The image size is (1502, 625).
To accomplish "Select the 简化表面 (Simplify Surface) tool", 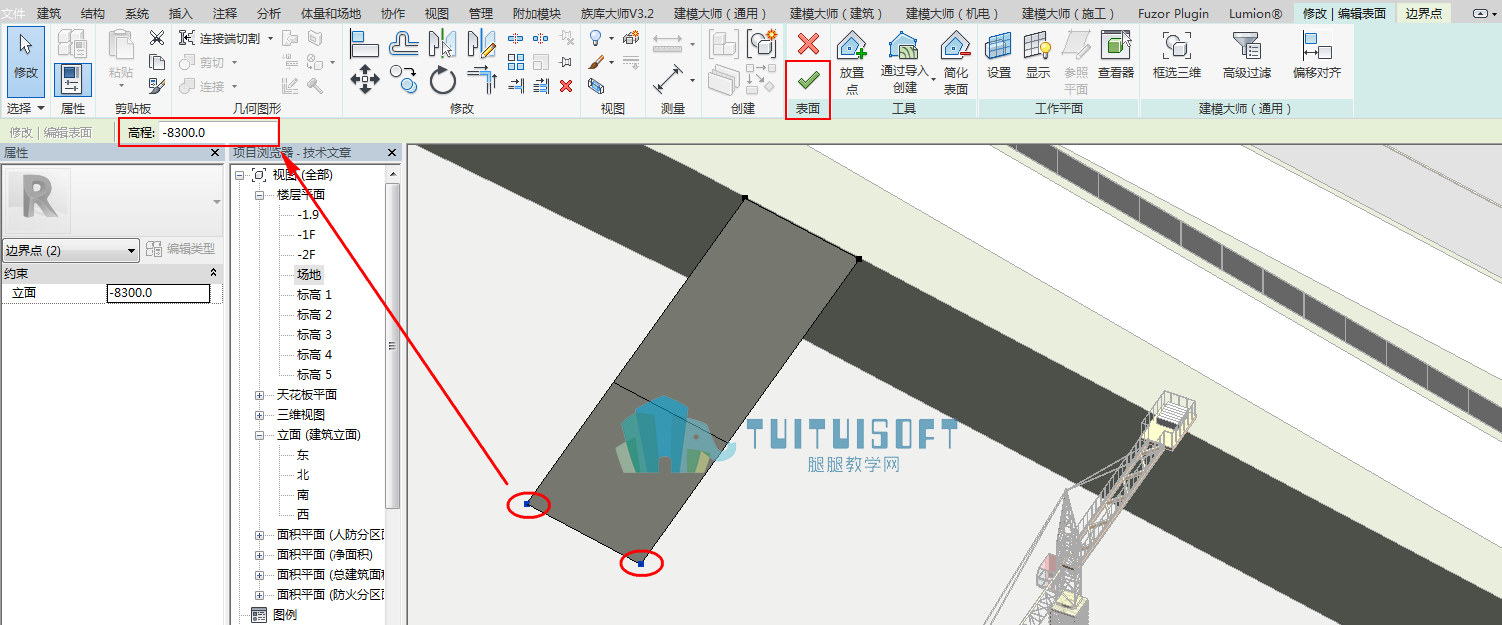I will coord(956,62).
